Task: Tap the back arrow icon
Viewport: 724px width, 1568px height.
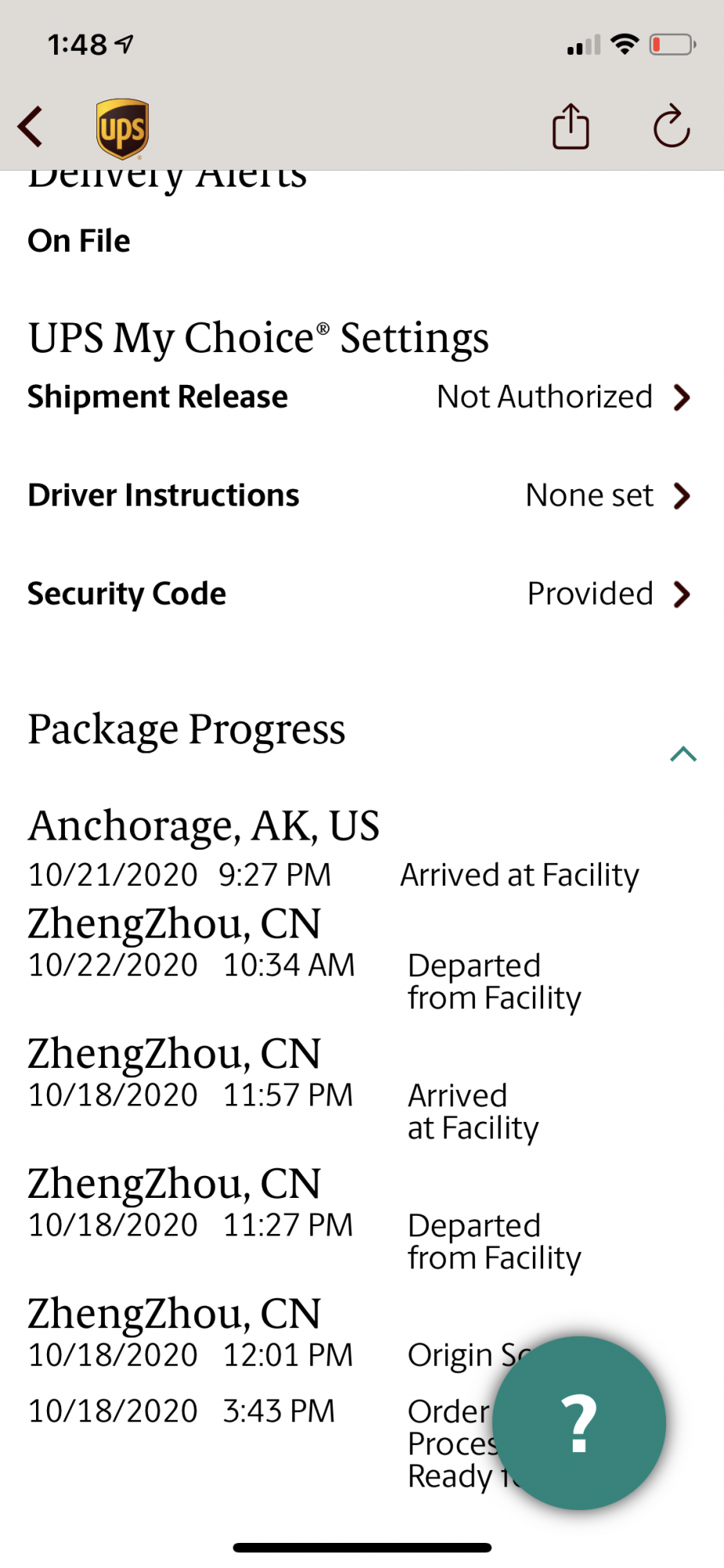Action: tap(31, 127)
